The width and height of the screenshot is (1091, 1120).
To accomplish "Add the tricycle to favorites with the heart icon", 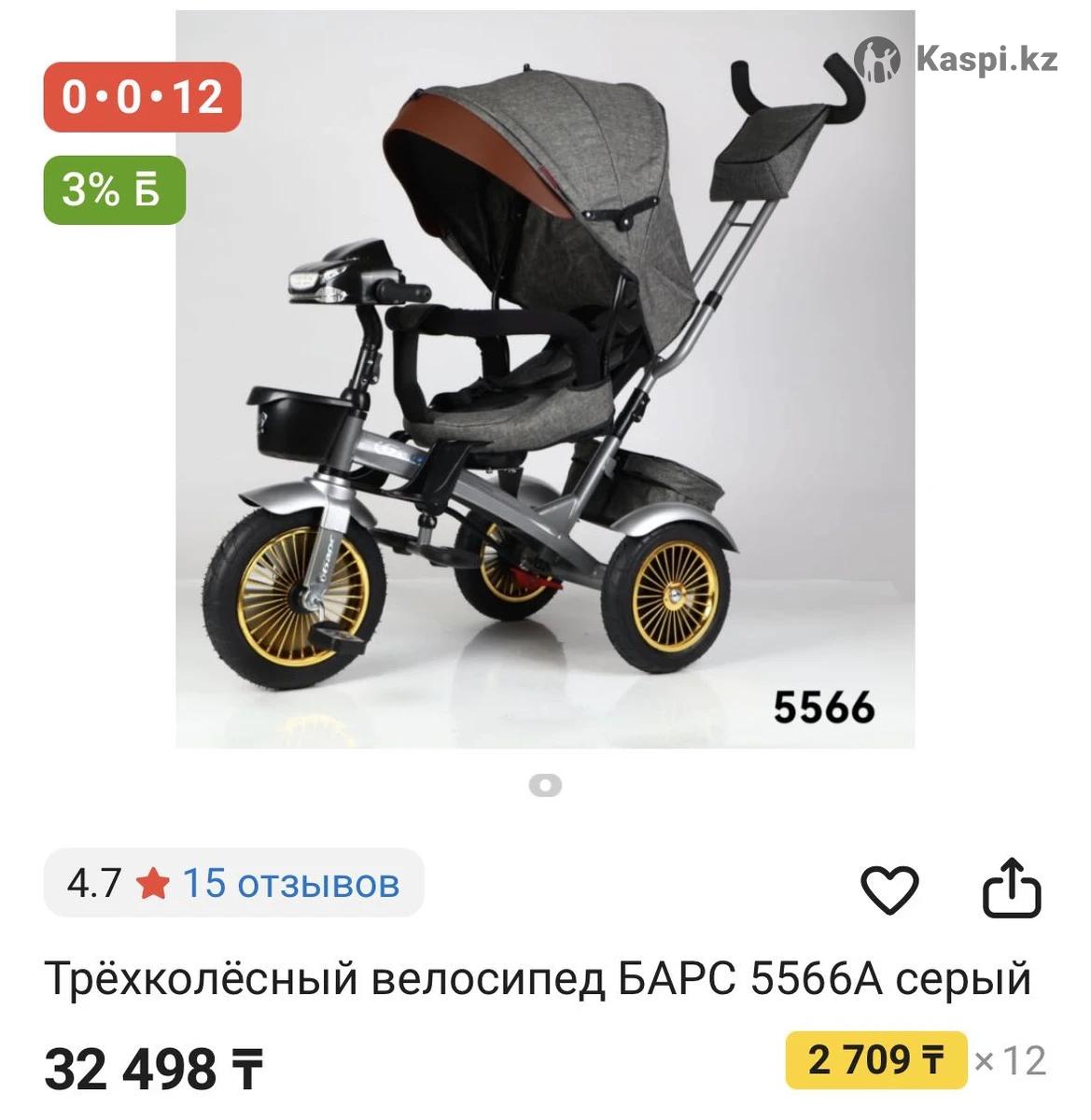I will point(889,889).
